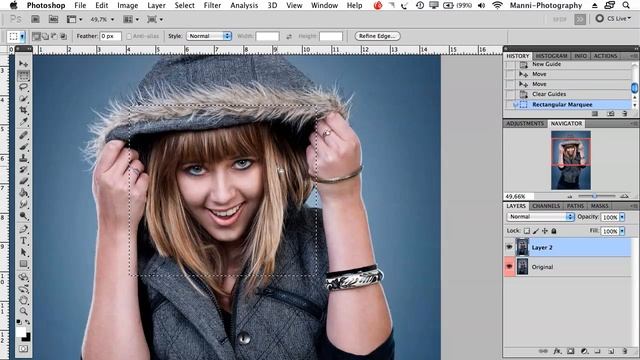
Task: Switch to the Channels tab
Action: [546, 206]
